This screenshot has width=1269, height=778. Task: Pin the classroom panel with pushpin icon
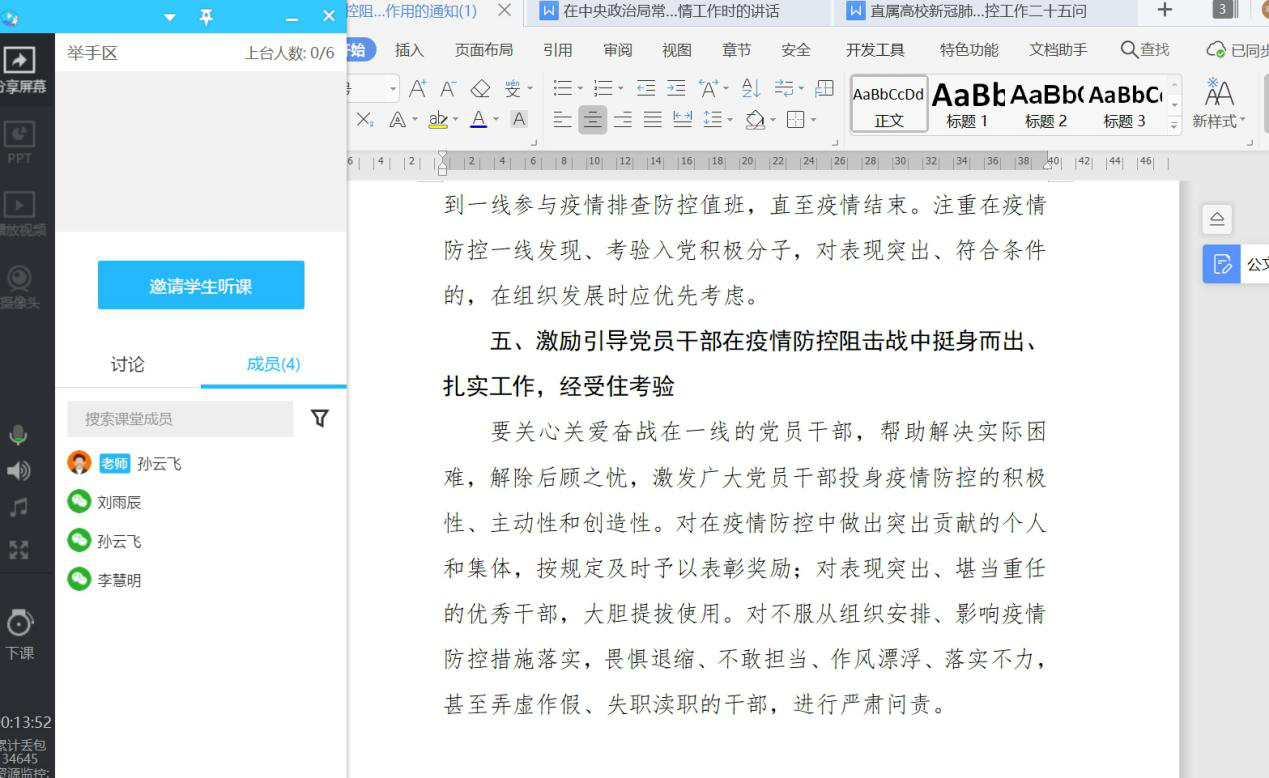click(x=206, y=17)
